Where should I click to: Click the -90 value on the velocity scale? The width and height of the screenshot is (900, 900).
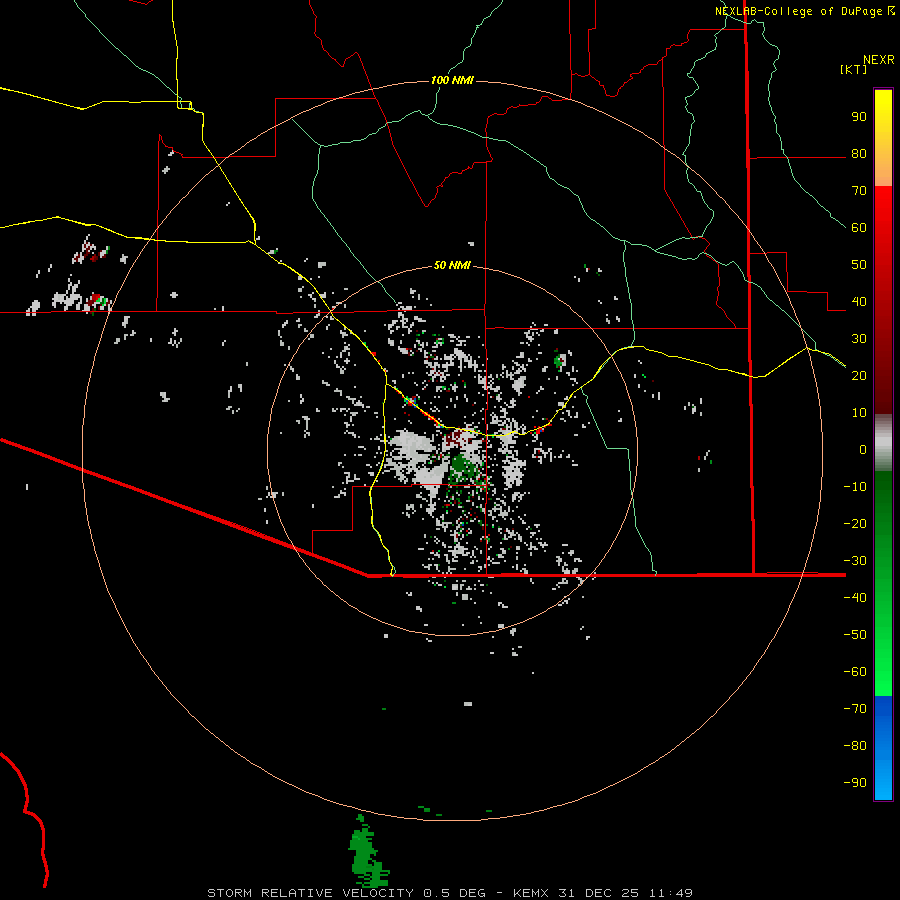point(855,782)
